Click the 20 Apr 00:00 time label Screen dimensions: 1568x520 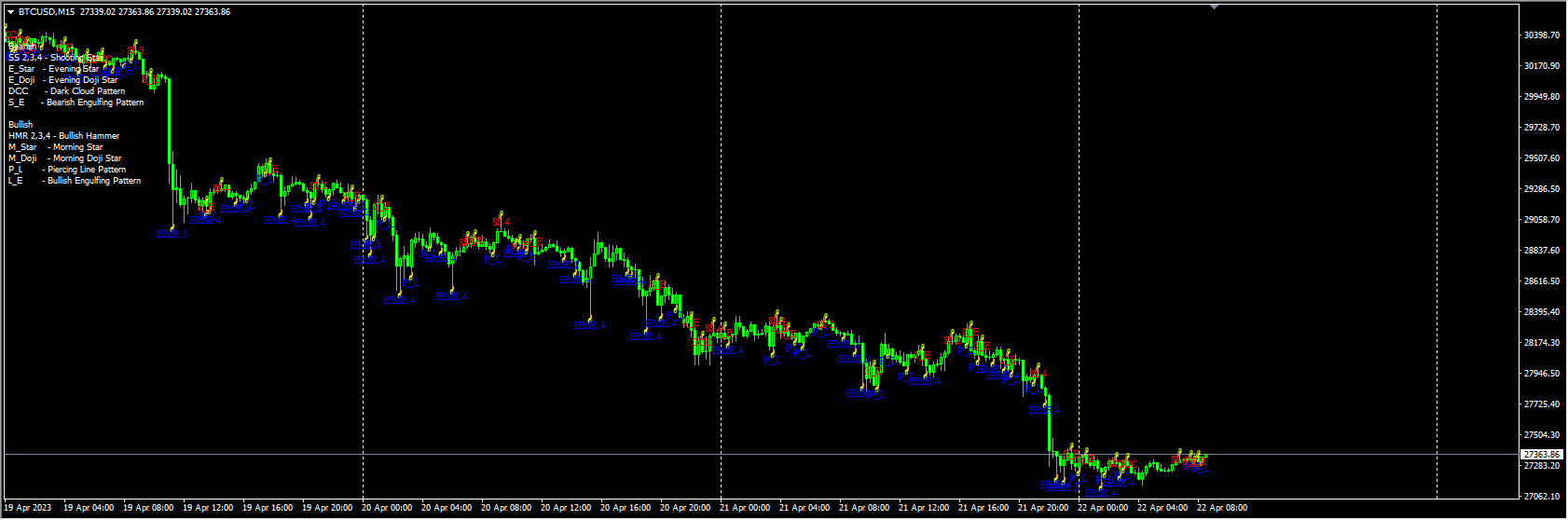click(x=387, y=508)
